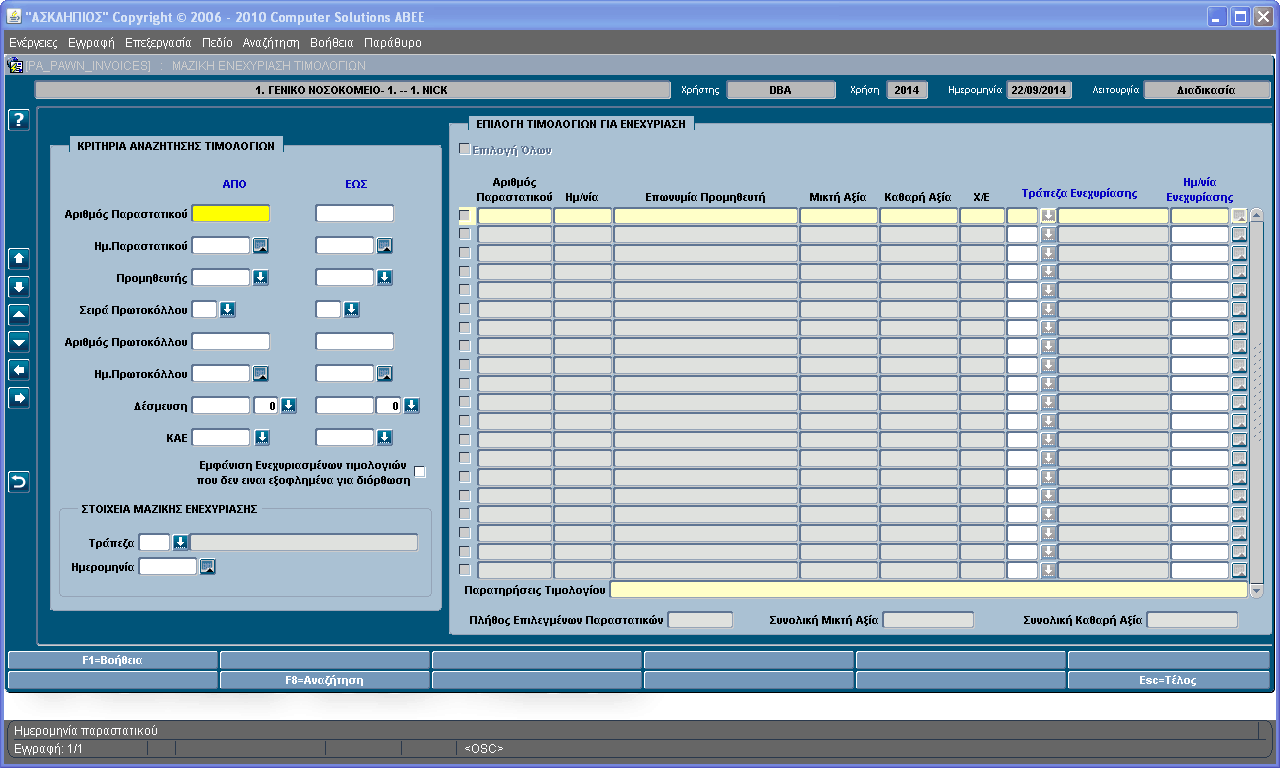Enable the Επιλογή Όλων checkbox
Viewport: 1280px width, 768px height.
click(464, 150)
